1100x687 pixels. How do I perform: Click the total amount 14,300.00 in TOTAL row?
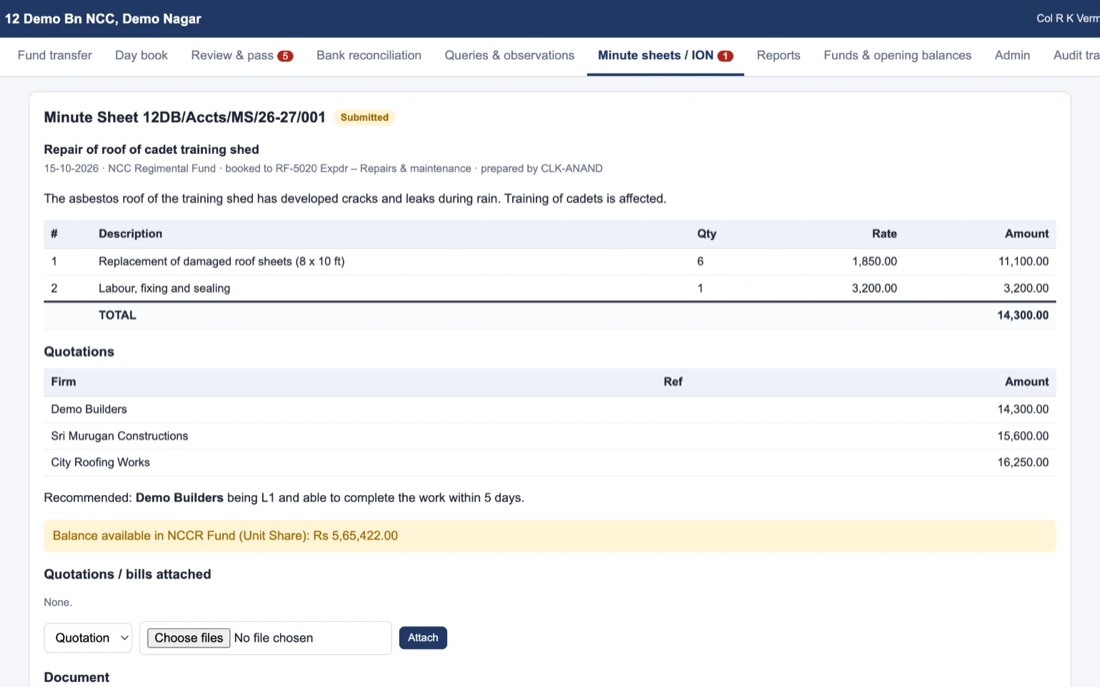tap(1023, 315)
